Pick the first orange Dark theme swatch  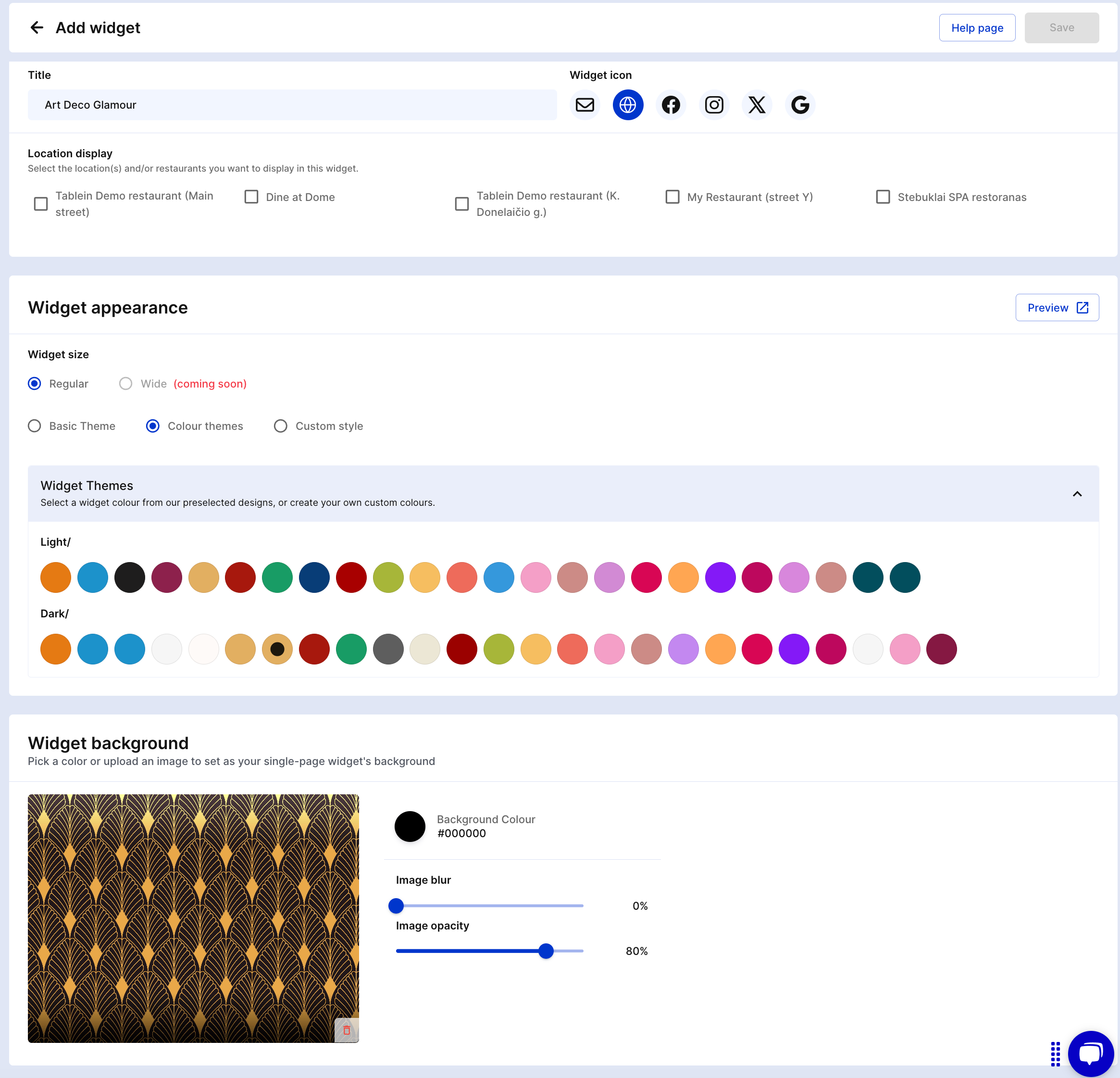[x=55, y=649]
